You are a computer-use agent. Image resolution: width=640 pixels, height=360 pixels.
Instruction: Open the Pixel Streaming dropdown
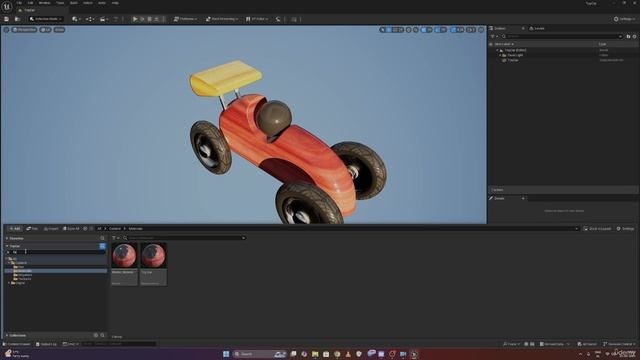222,19
